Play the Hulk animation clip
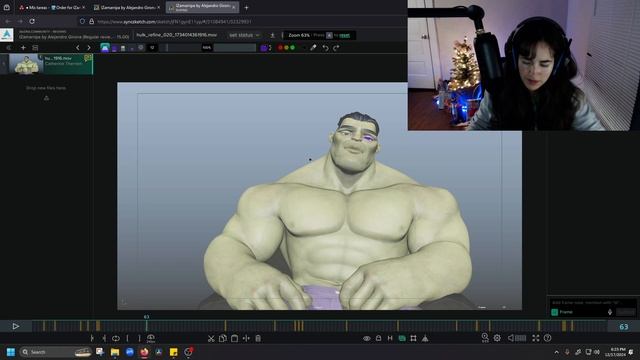Screen dimensions: 640x360 coord(16,326)
